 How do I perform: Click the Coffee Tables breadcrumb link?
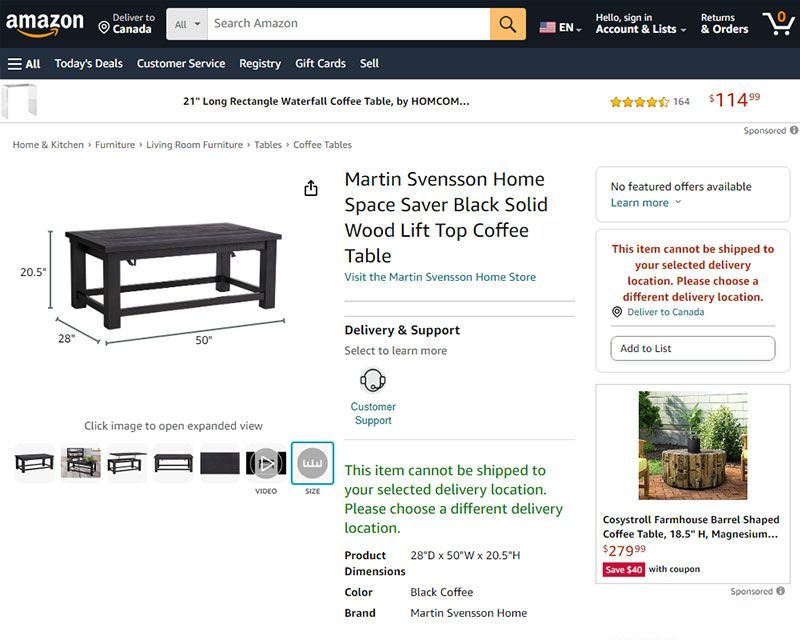click(322, 145)
